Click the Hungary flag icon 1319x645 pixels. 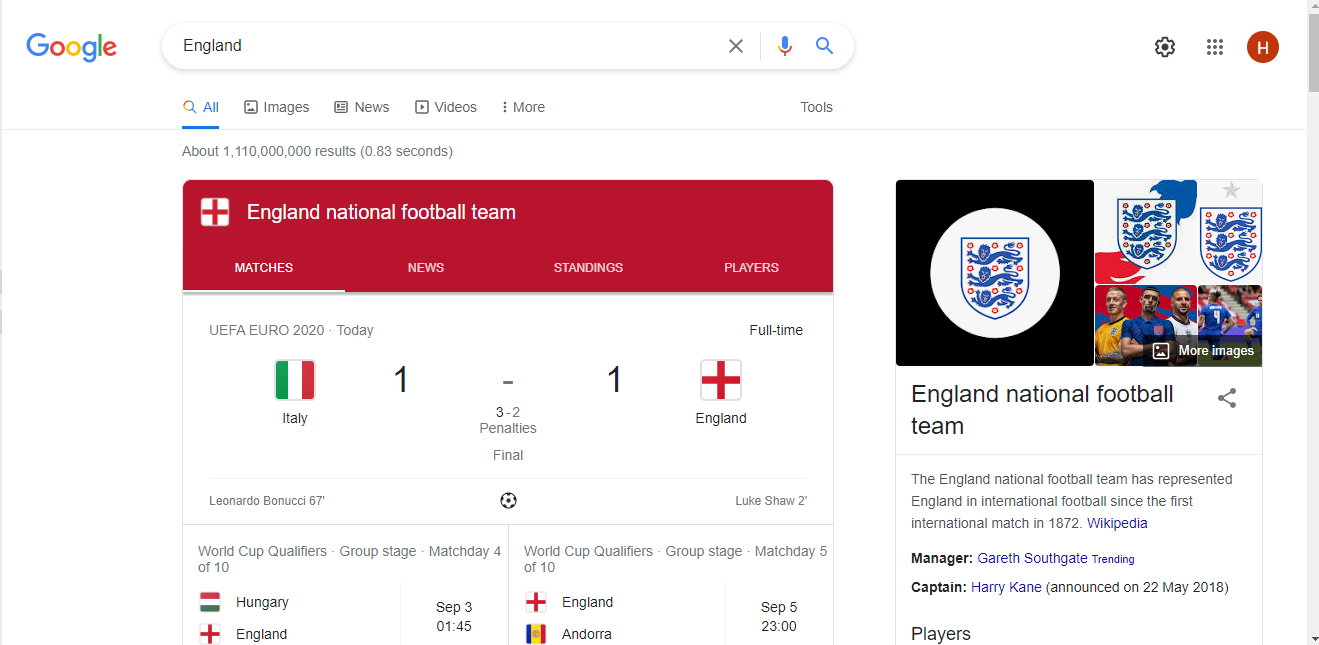[x=210, y=602]
